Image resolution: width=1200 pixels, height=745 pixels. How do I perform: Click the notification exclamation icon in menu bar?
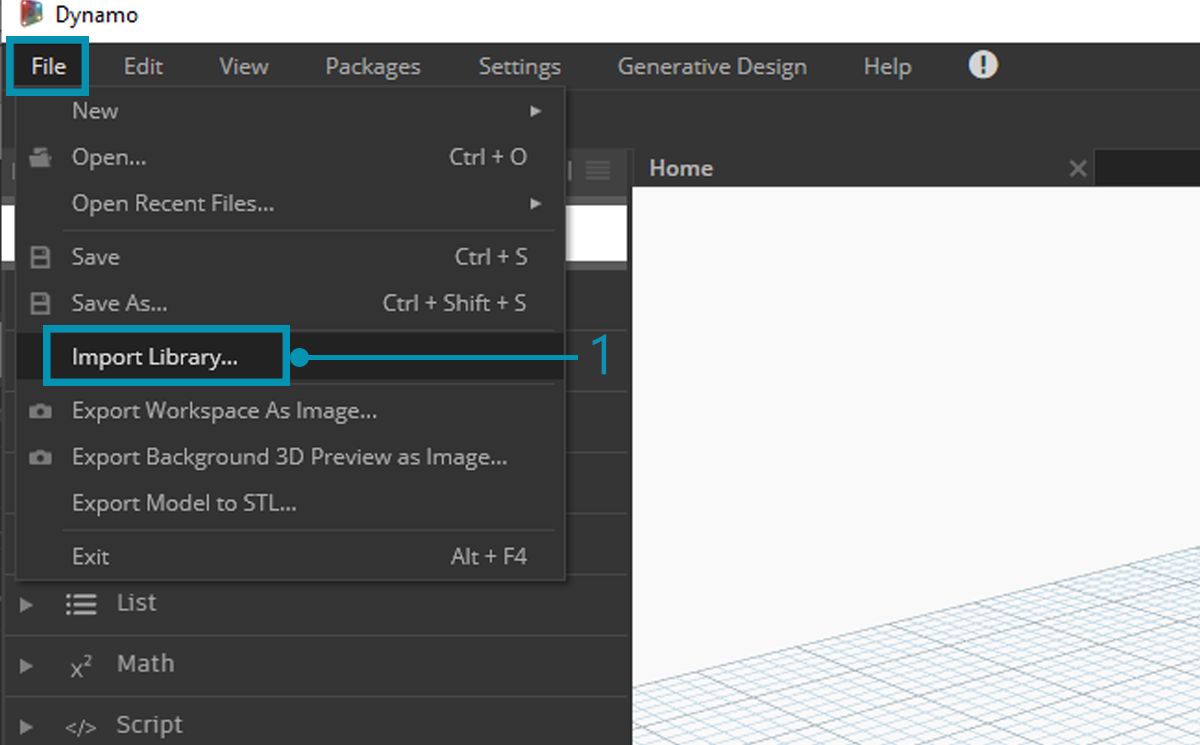[x=983, y=65]
